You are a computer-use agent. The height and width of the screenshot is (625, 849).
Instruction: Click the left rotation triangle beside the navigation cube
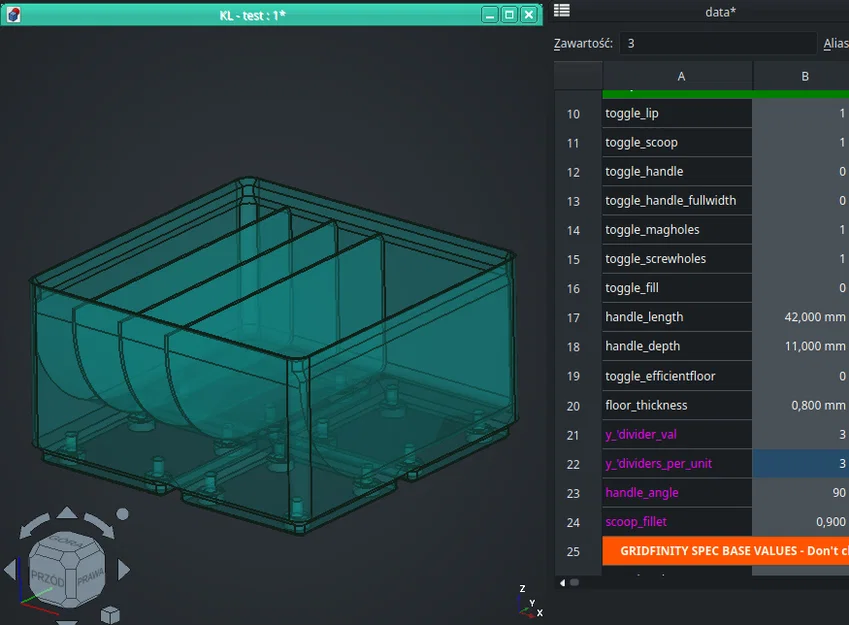point(9,567)
